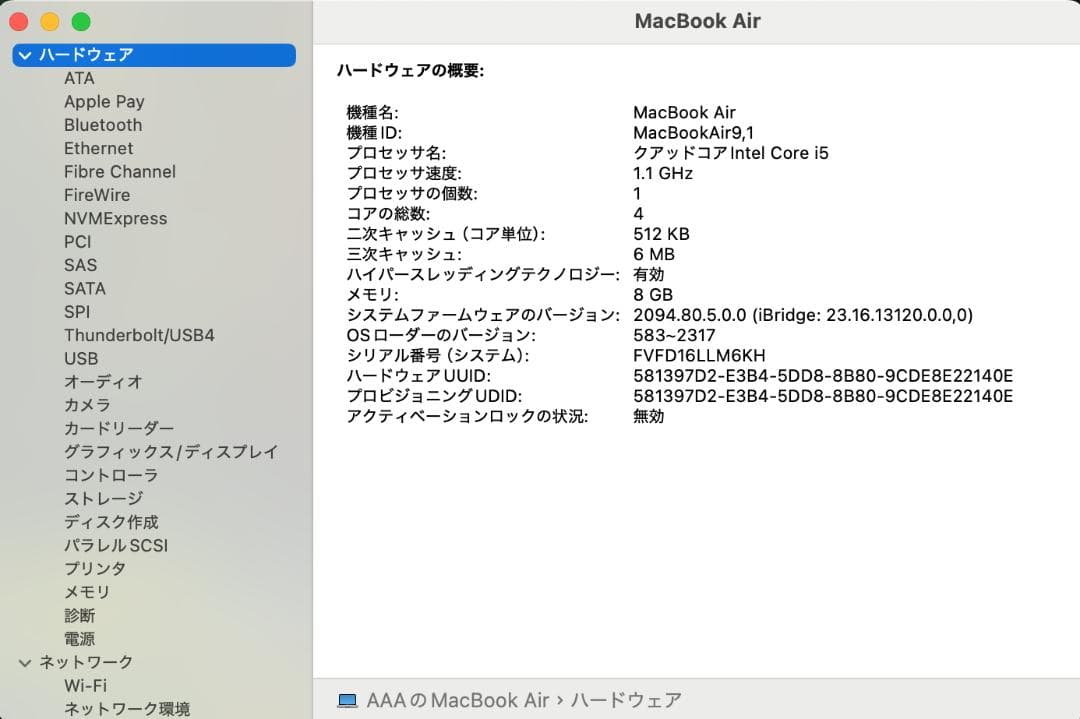Image resolution: width=1080 pixels, height=719 pixels.
Task: Click the 機種名 value MacBook Air
Action: click(684, 112)
